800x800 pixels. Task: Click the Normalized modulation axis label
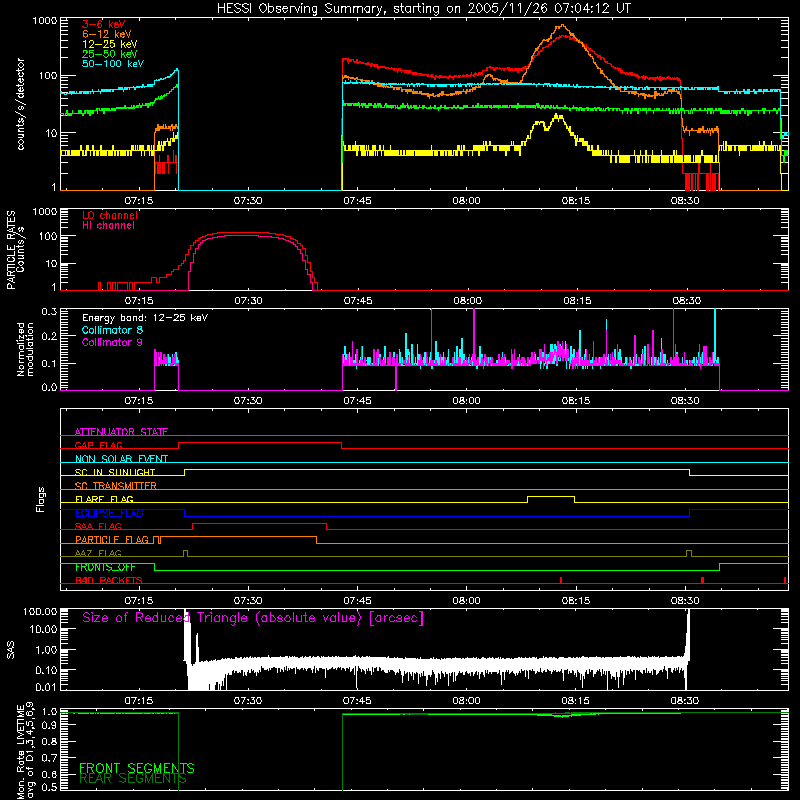(25, 349)
